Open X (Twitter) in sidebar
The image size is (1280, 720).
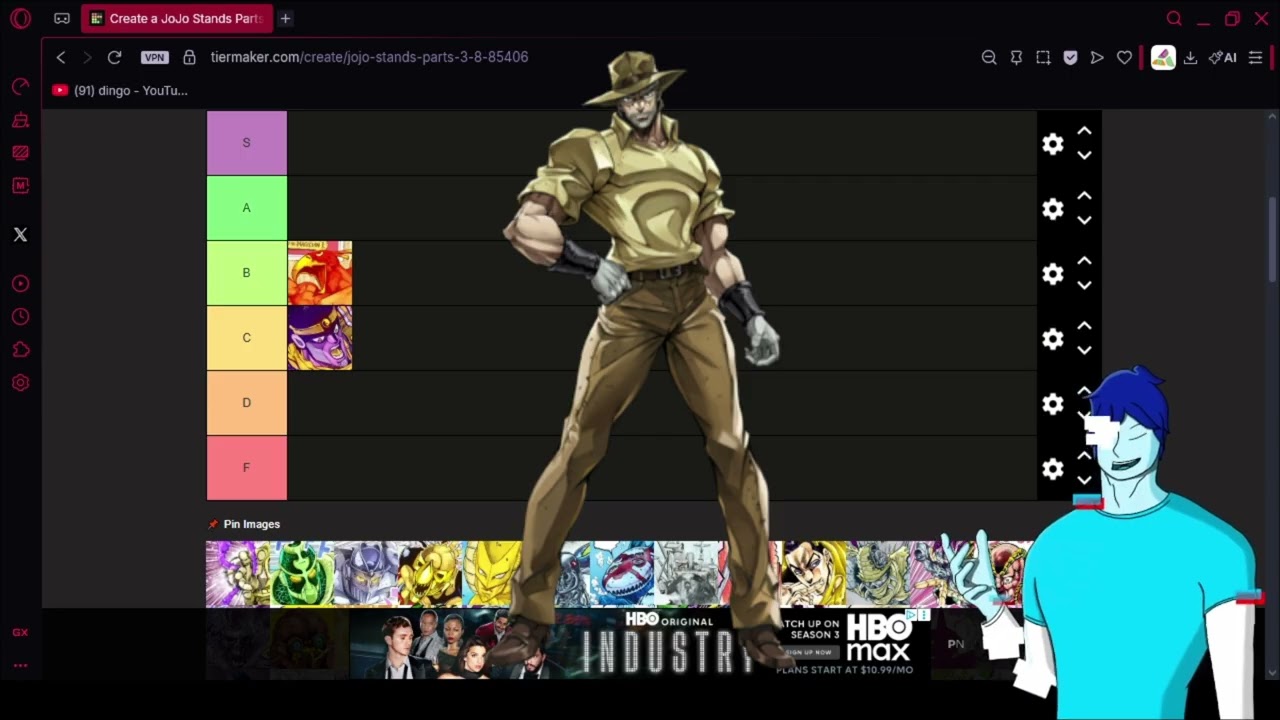20,235
